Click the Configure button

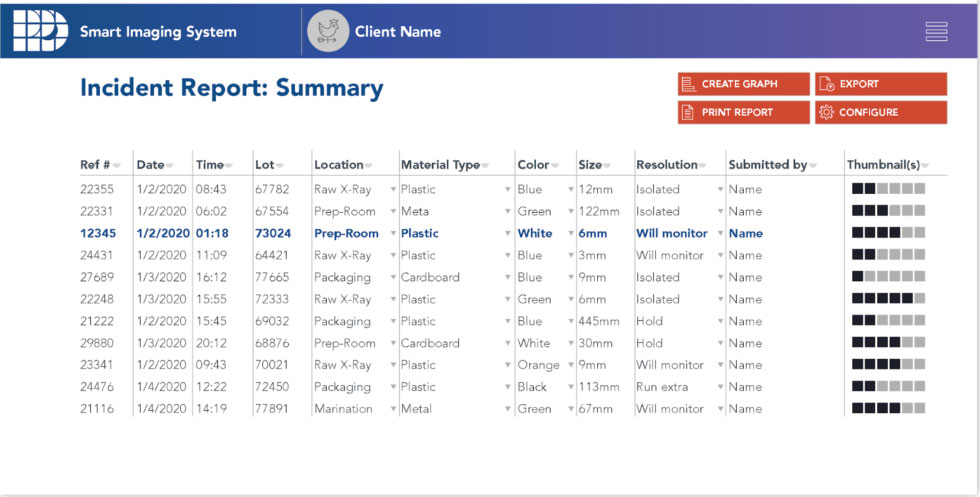point(881,113)
